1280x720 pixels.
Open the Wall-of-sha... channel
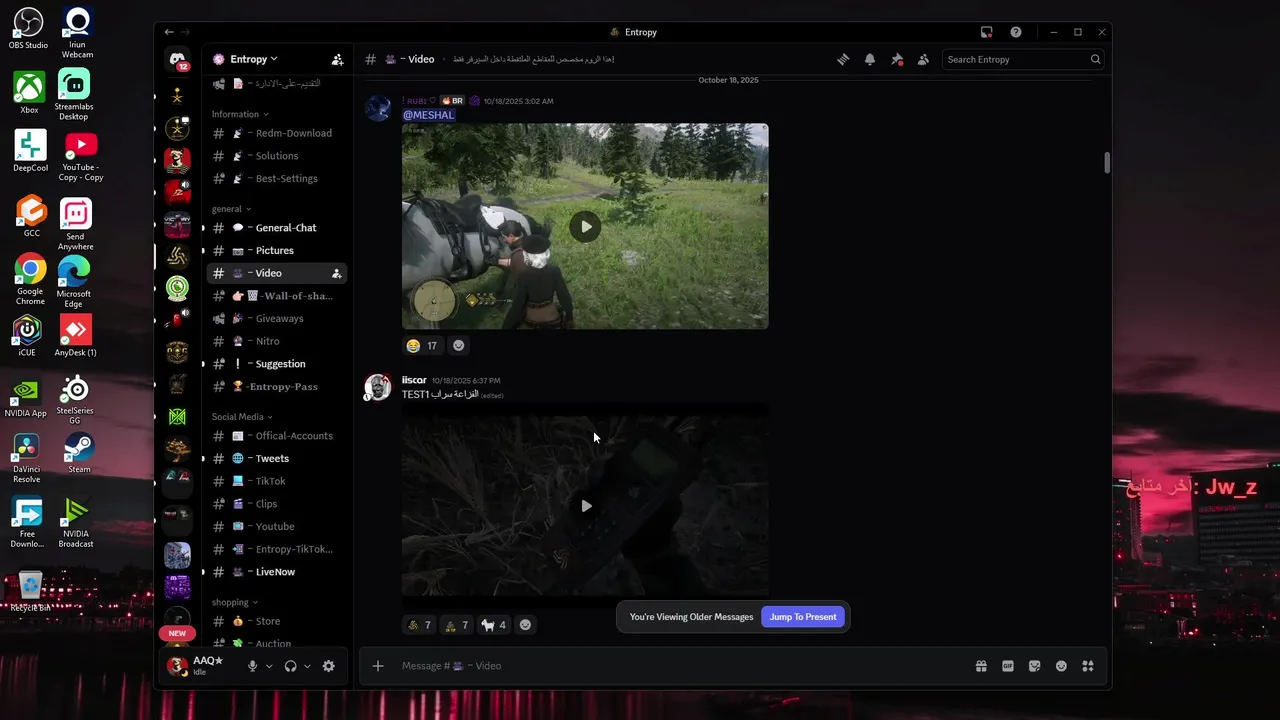tap(277, 296)
